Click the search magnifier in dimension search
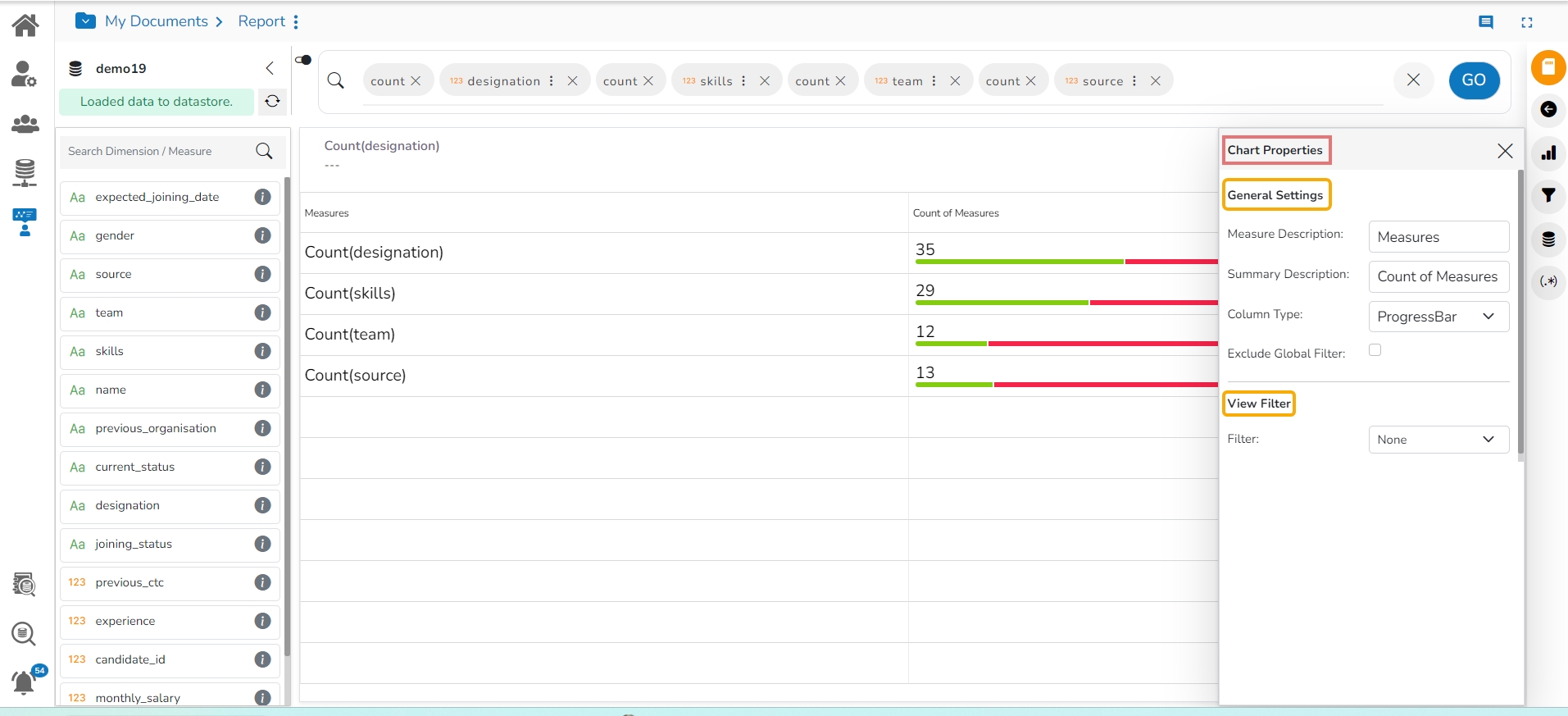 pos(264,151)
